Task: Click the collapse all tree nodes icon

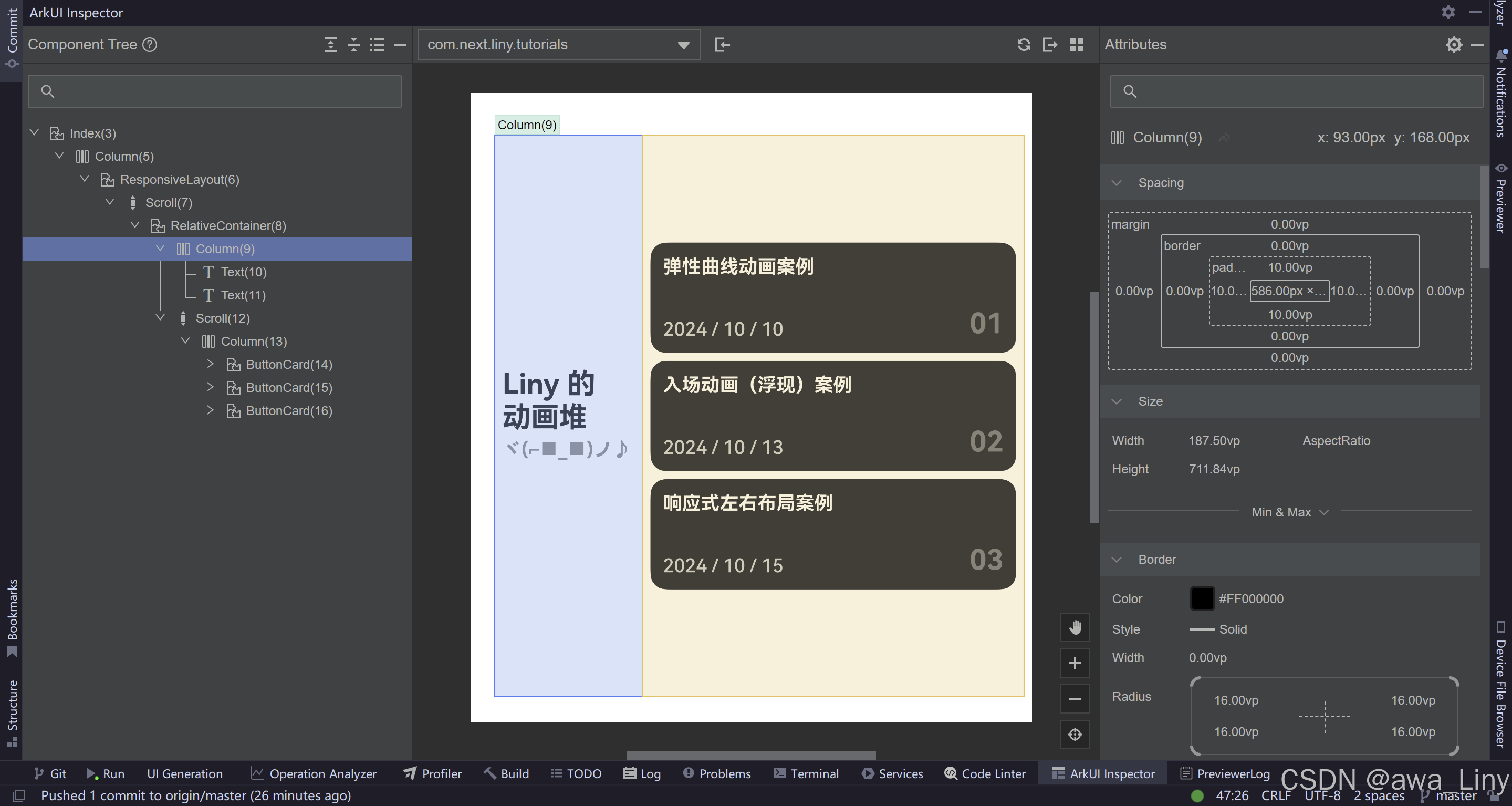Action: (x=354, y=45)
